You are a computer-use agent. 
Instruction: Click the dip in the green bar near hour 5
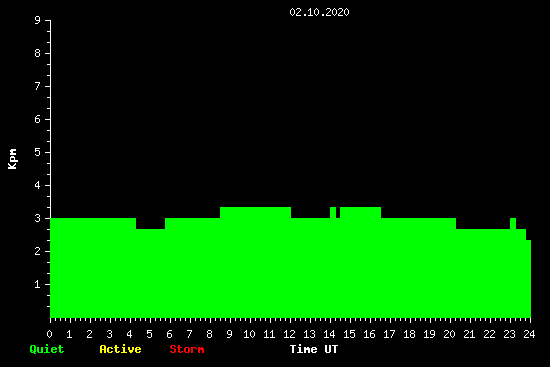[150, 223]
